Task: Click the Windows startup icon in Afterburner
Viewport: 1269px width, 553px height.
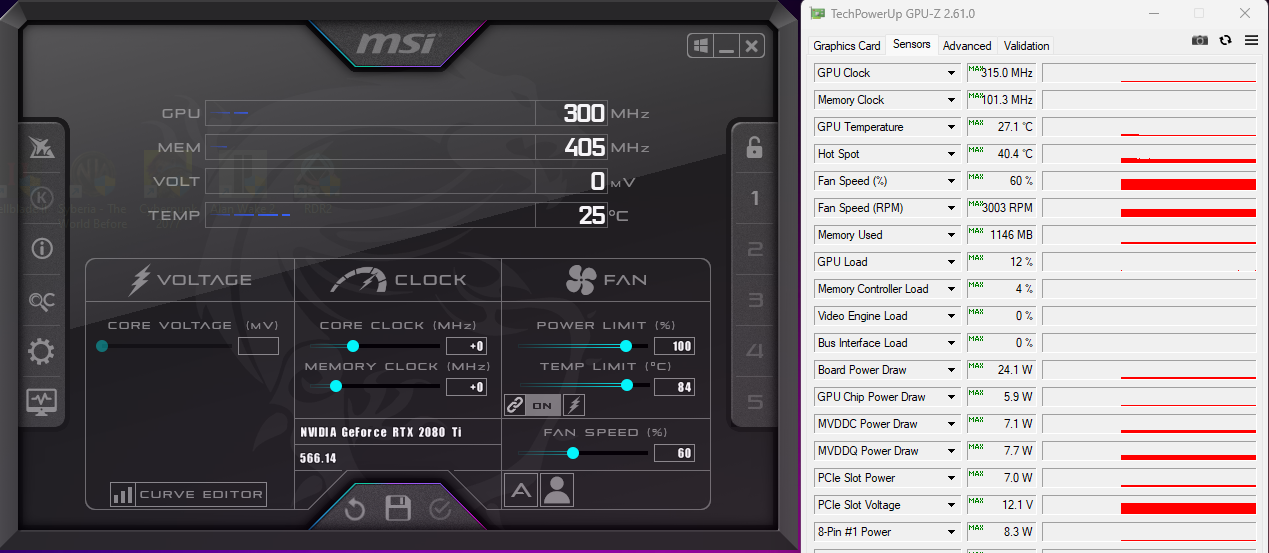Action: point(700,46)
